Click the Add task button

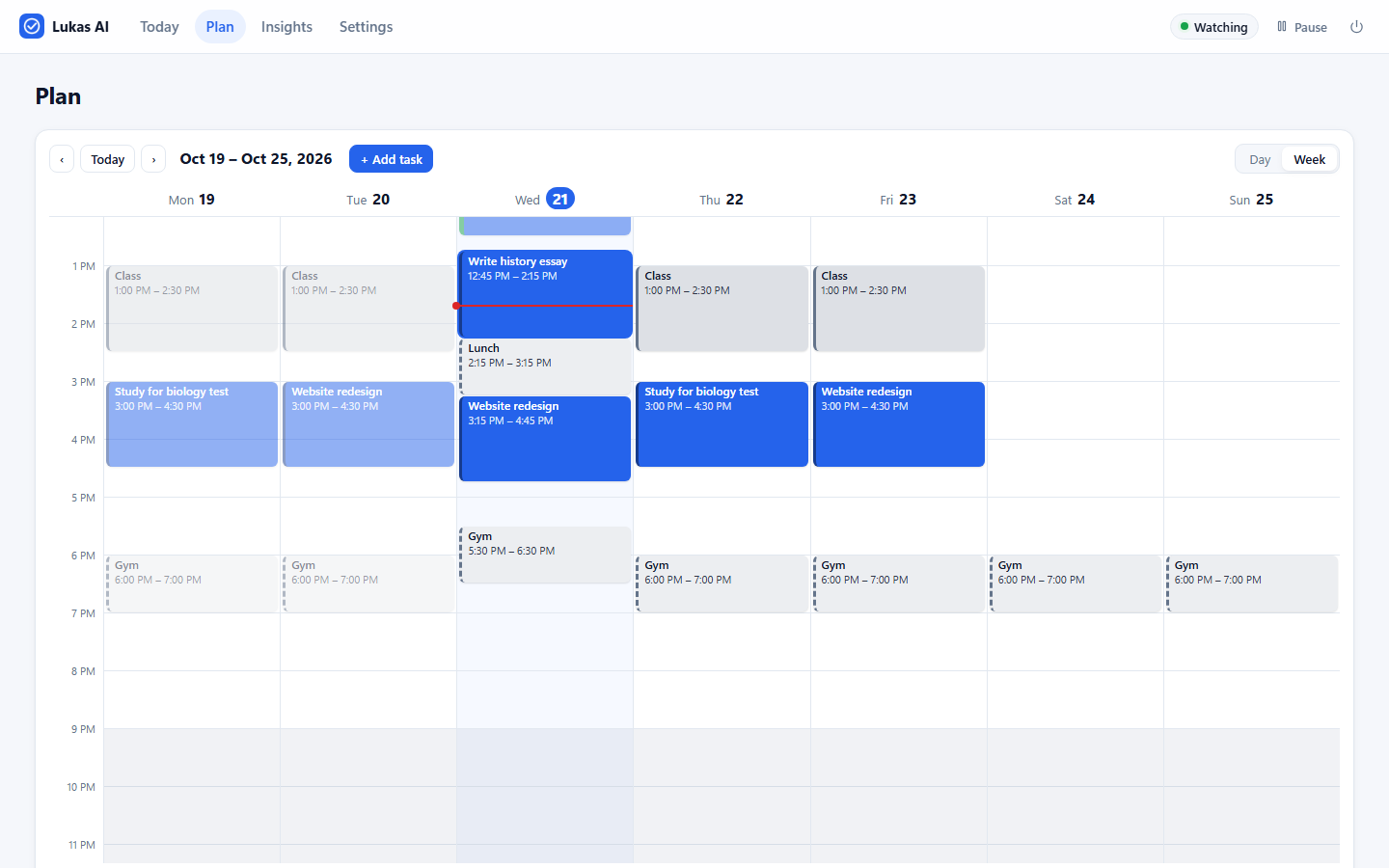(x=391, y=159)
